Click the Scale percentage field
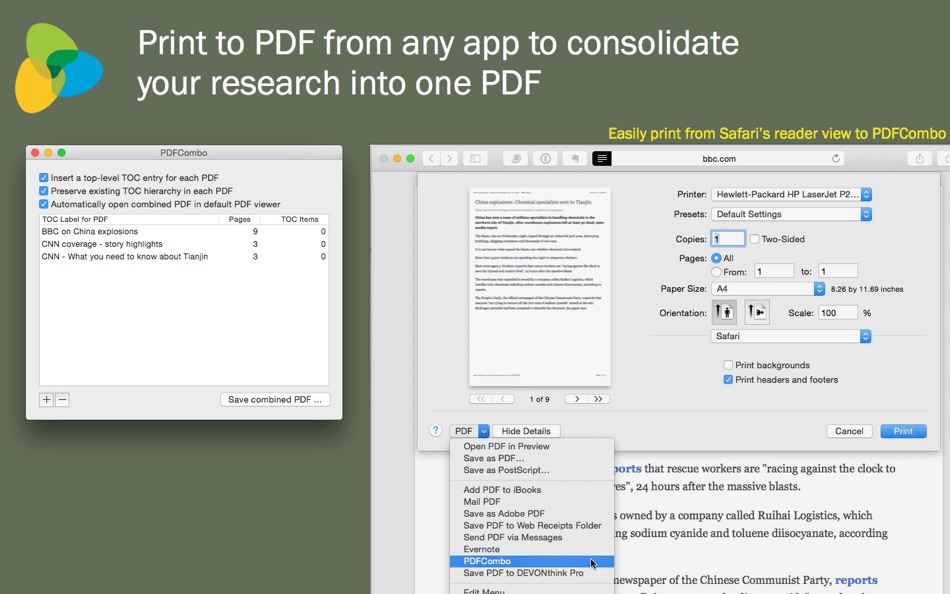 pos(838,313)
